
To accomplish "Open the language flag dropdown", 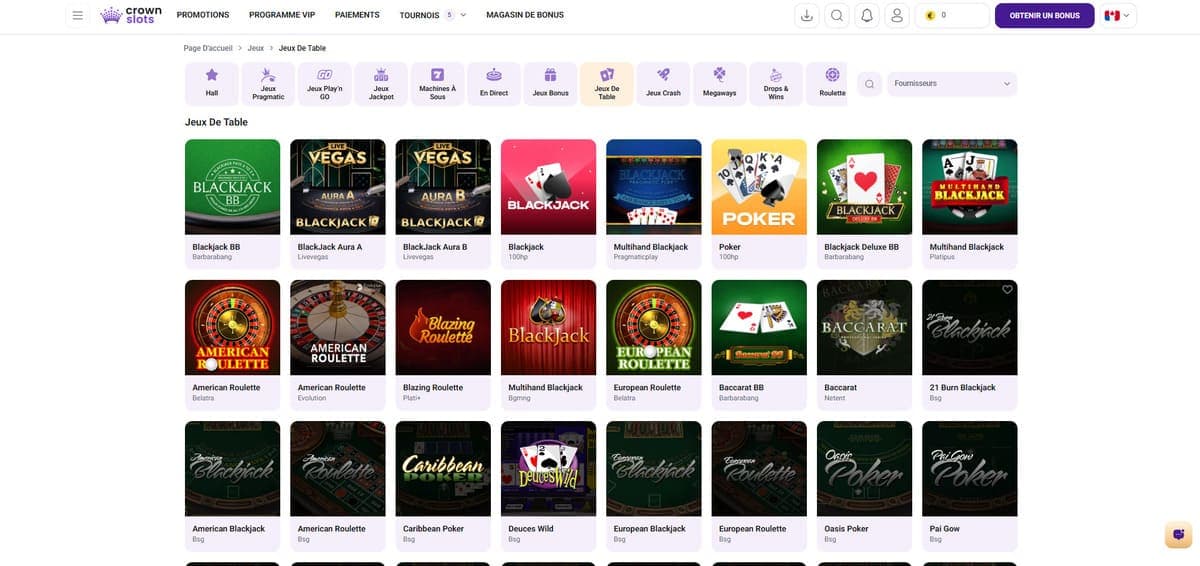I will [x=1117, y=15].
